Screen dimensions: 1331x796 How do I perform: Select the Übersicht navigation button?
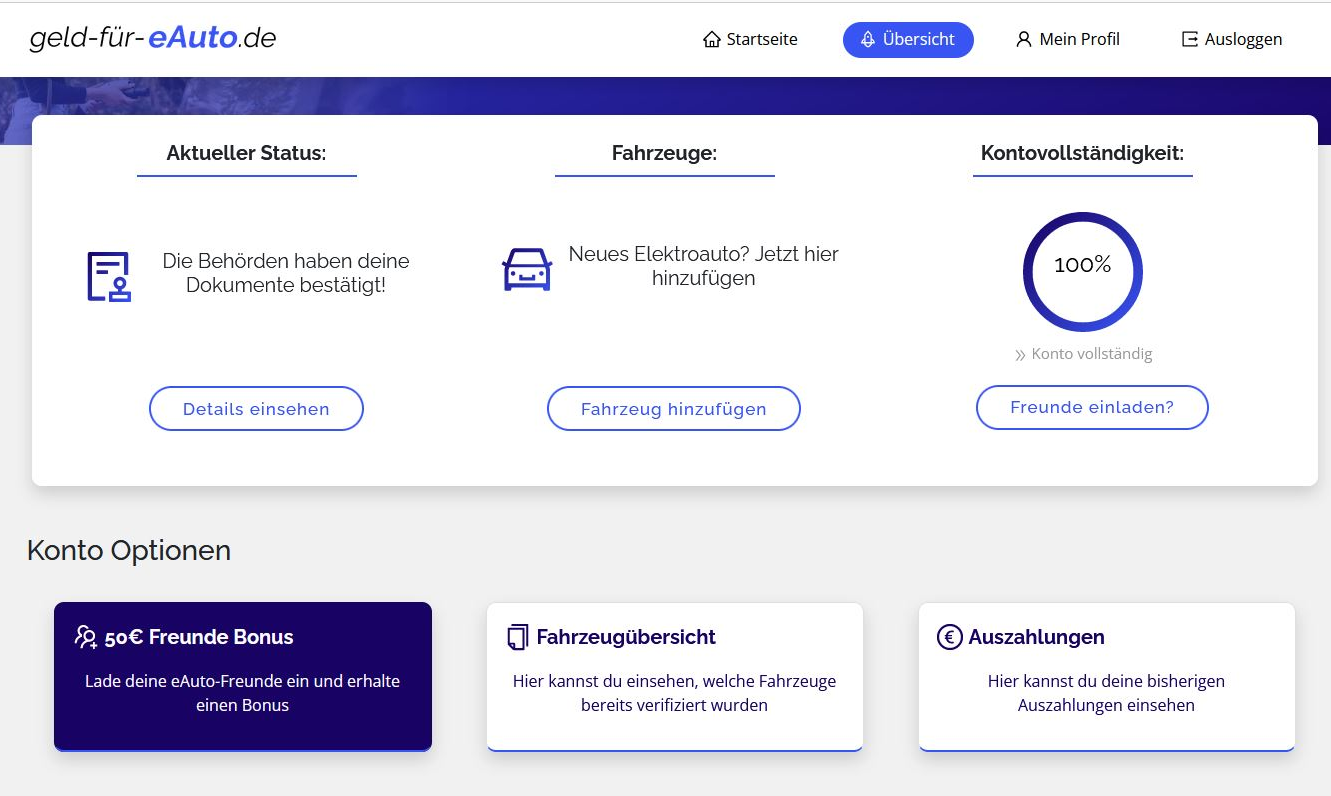[908, 40]
